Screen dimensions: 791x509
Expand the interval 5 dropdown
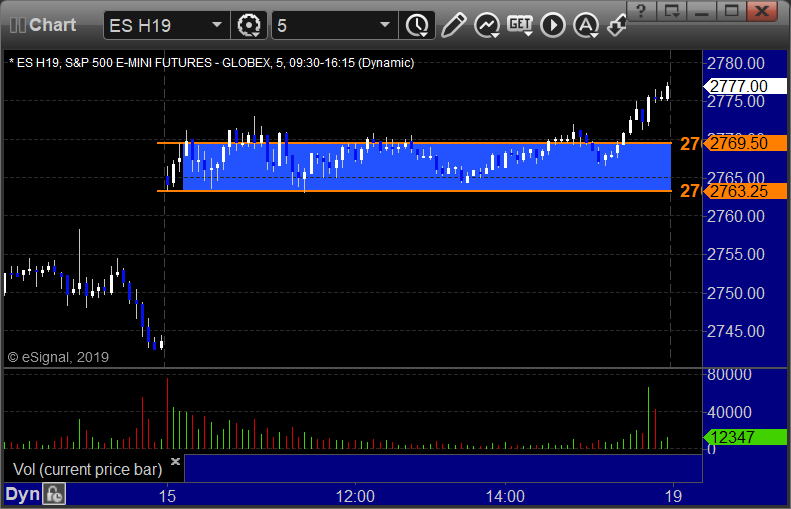pyautogui.click(x=385, y=24)
